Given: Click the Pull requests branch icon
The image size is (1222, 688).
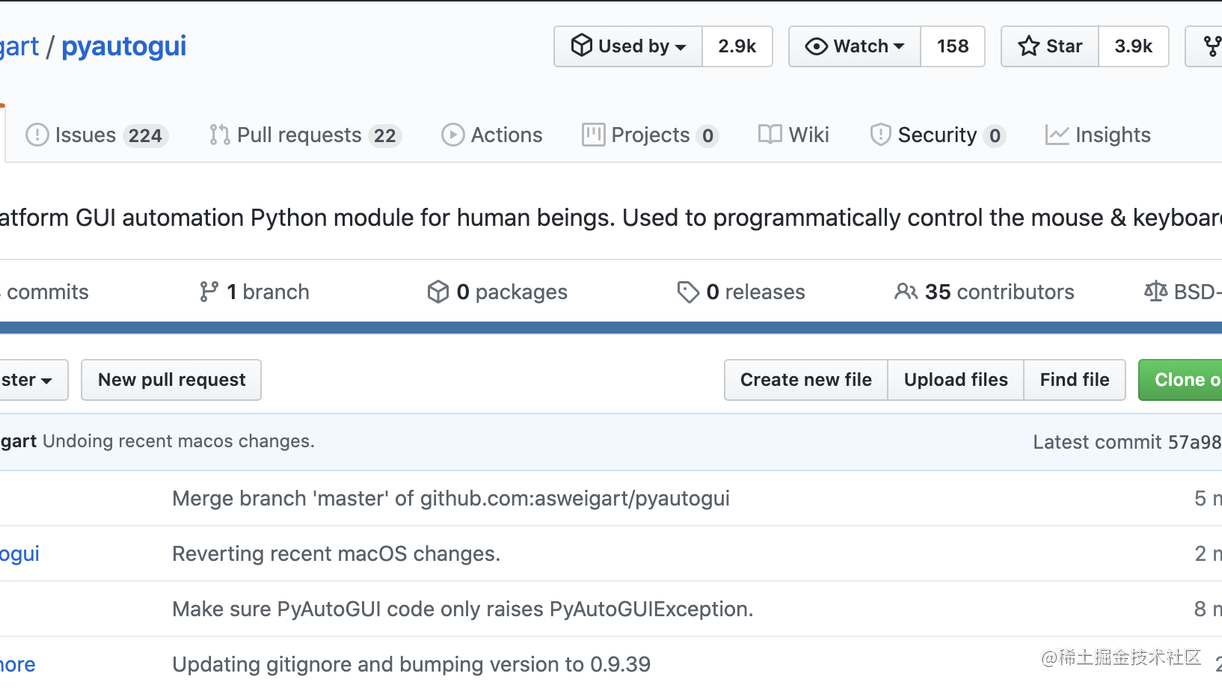Looking at the screenshot, I should [219, 134].
